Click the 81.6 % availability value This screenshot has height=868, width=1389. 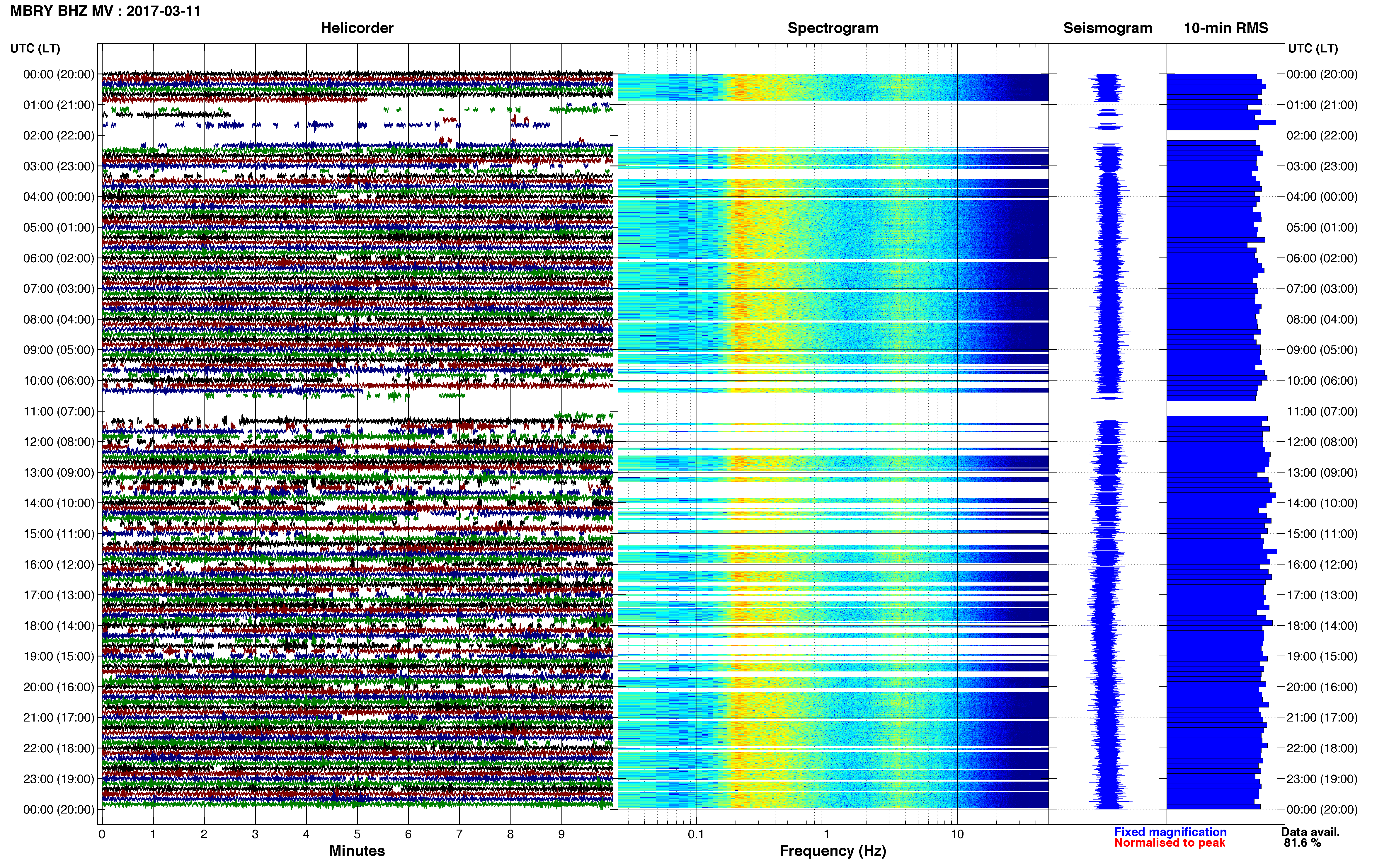click(1303, 843)
